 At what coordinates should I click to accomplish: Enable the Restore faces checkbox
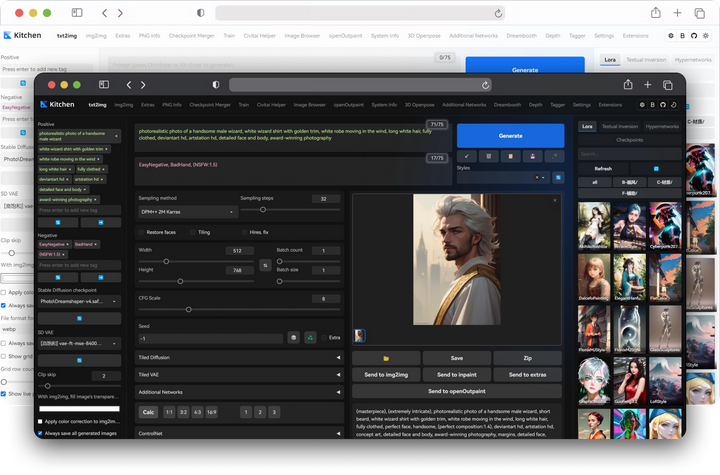tap(142, 231)
